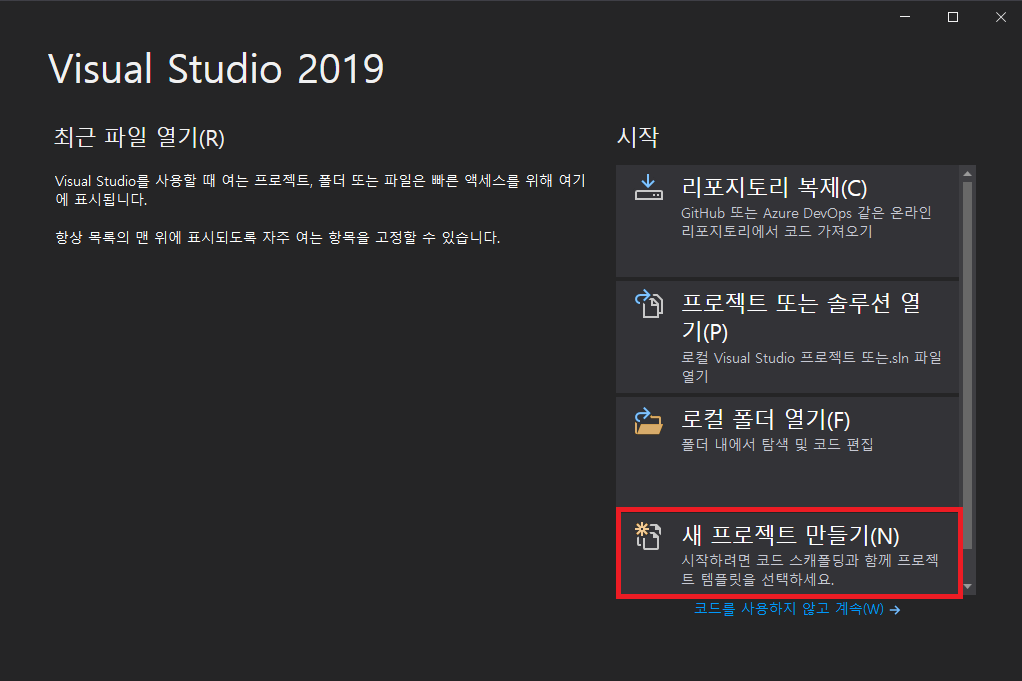Start 새 프로젝트 만들기(N)
This screenshot has height=681, width=1022.
coord(789,553)
